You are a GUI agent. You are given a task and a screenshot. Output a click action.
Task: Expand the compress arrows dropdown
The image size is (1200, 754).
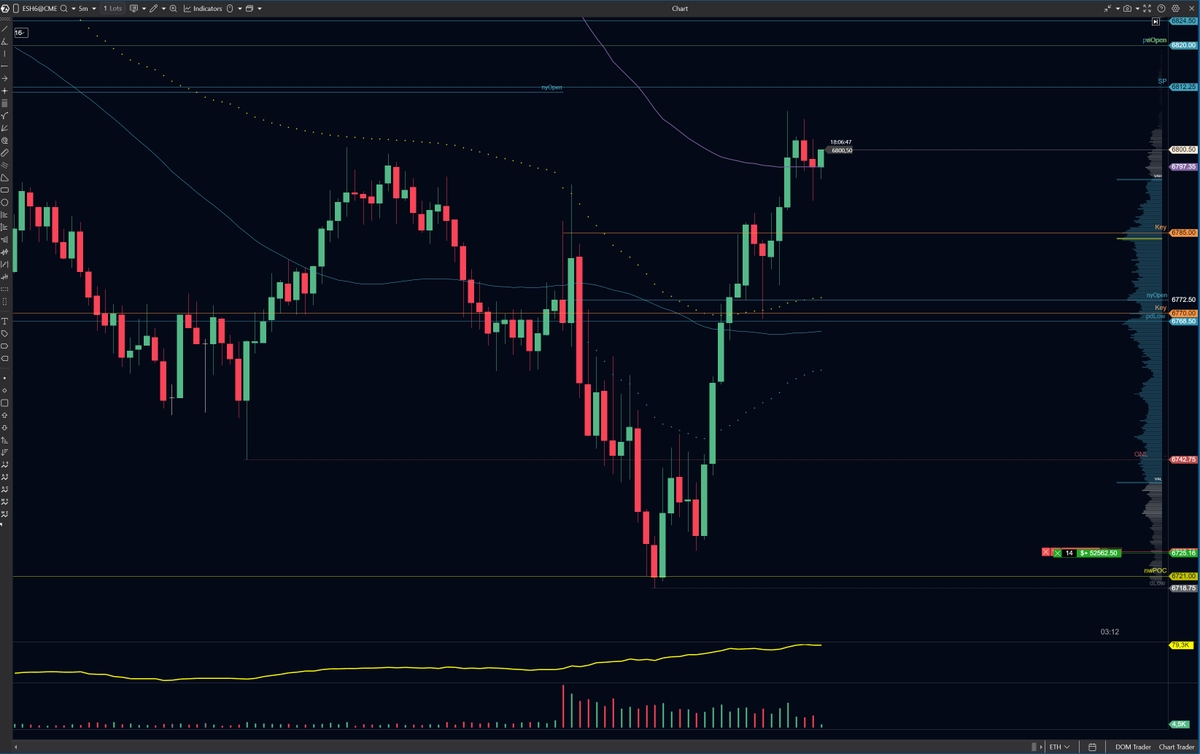1118,8
